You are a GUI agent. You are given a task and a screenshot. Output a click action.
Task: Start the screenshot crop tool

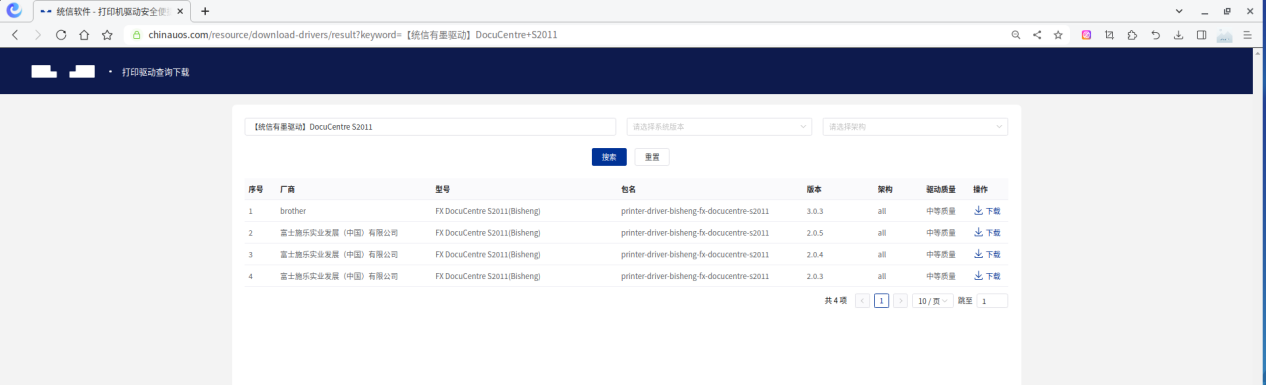click(1109, 34)
